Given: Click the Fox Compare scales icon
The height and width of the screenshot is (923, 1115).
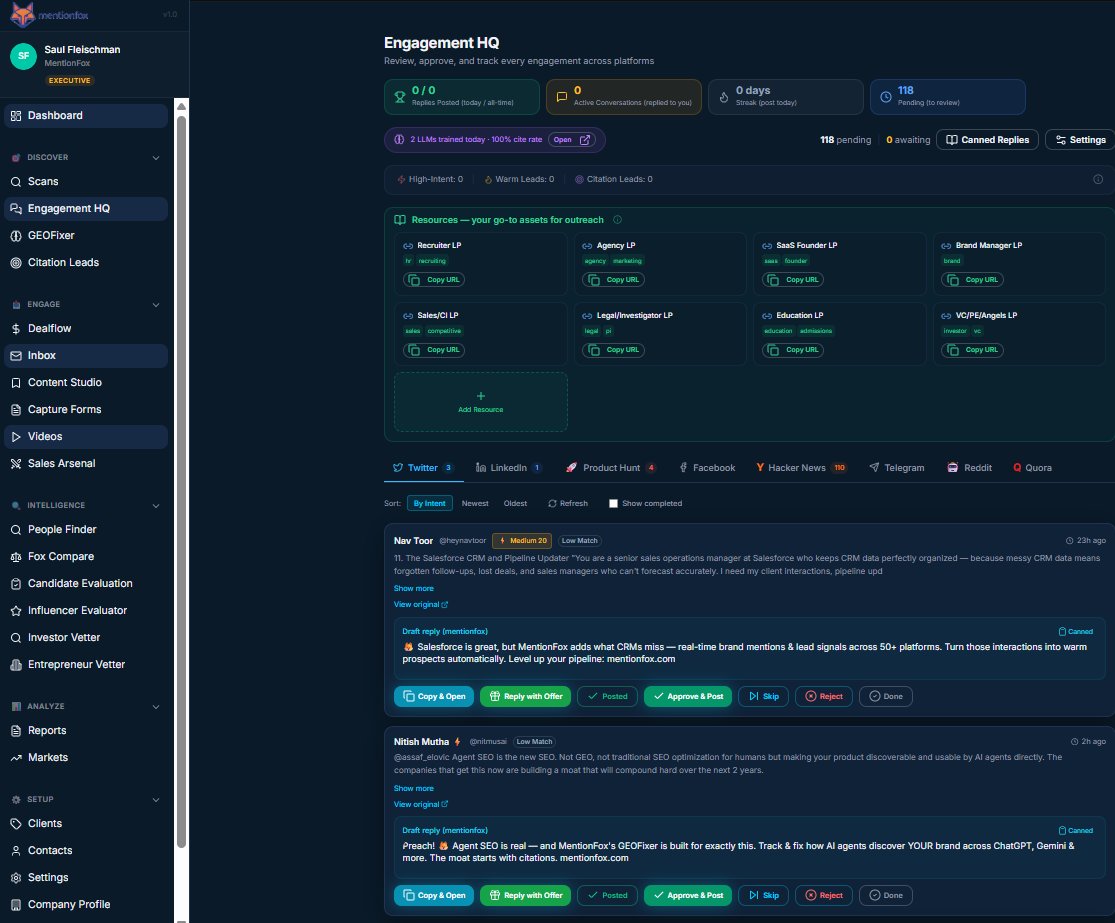Looking at the screenshot, I should point(16,557).
